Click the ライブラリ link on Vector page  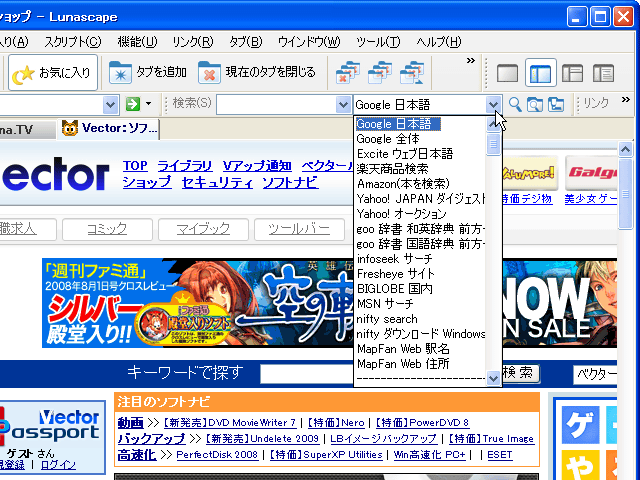tap(184, 166)
